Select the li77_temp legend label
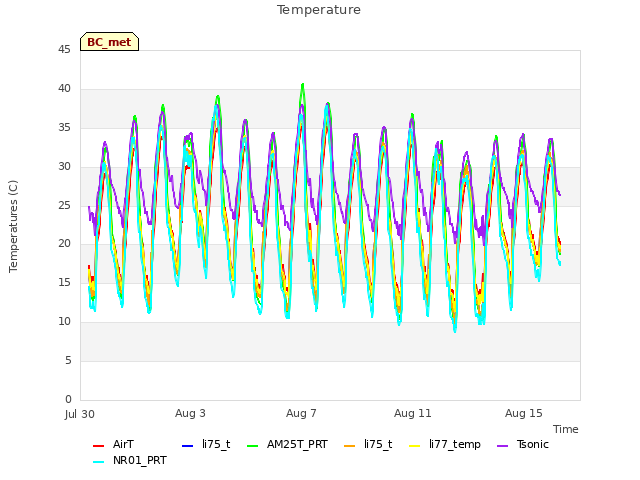 455,445
